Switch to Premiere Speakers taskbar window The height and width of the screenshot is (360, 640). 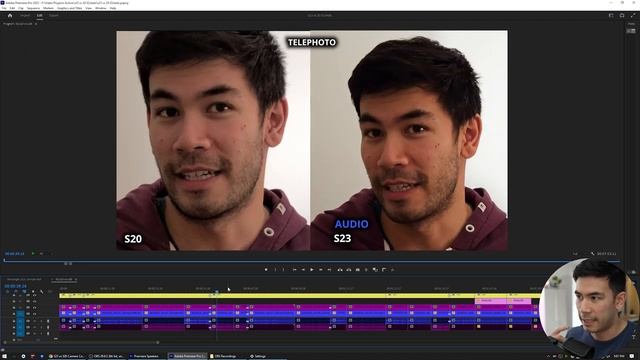pos(147,356)
